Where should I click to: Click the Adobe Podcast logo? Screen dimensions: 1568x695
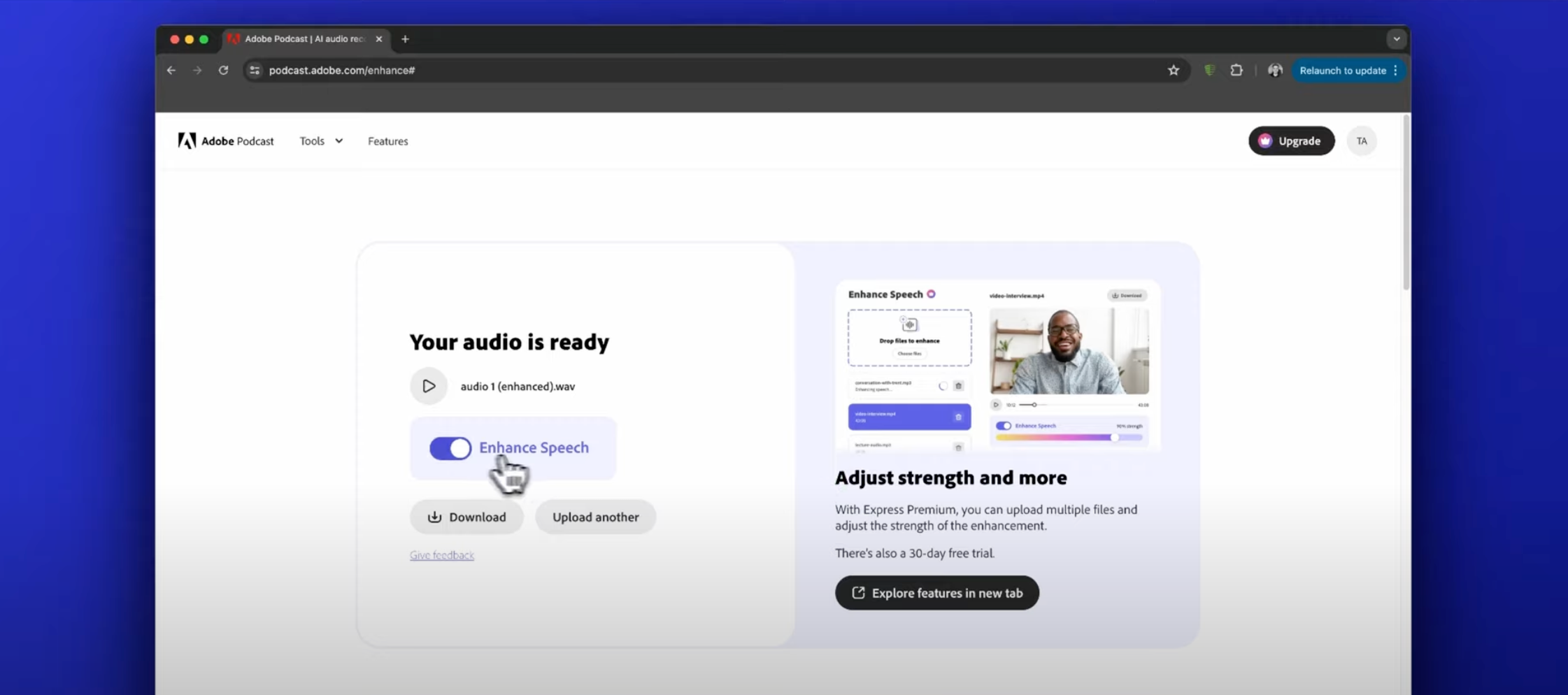click(x=226, y=141)
